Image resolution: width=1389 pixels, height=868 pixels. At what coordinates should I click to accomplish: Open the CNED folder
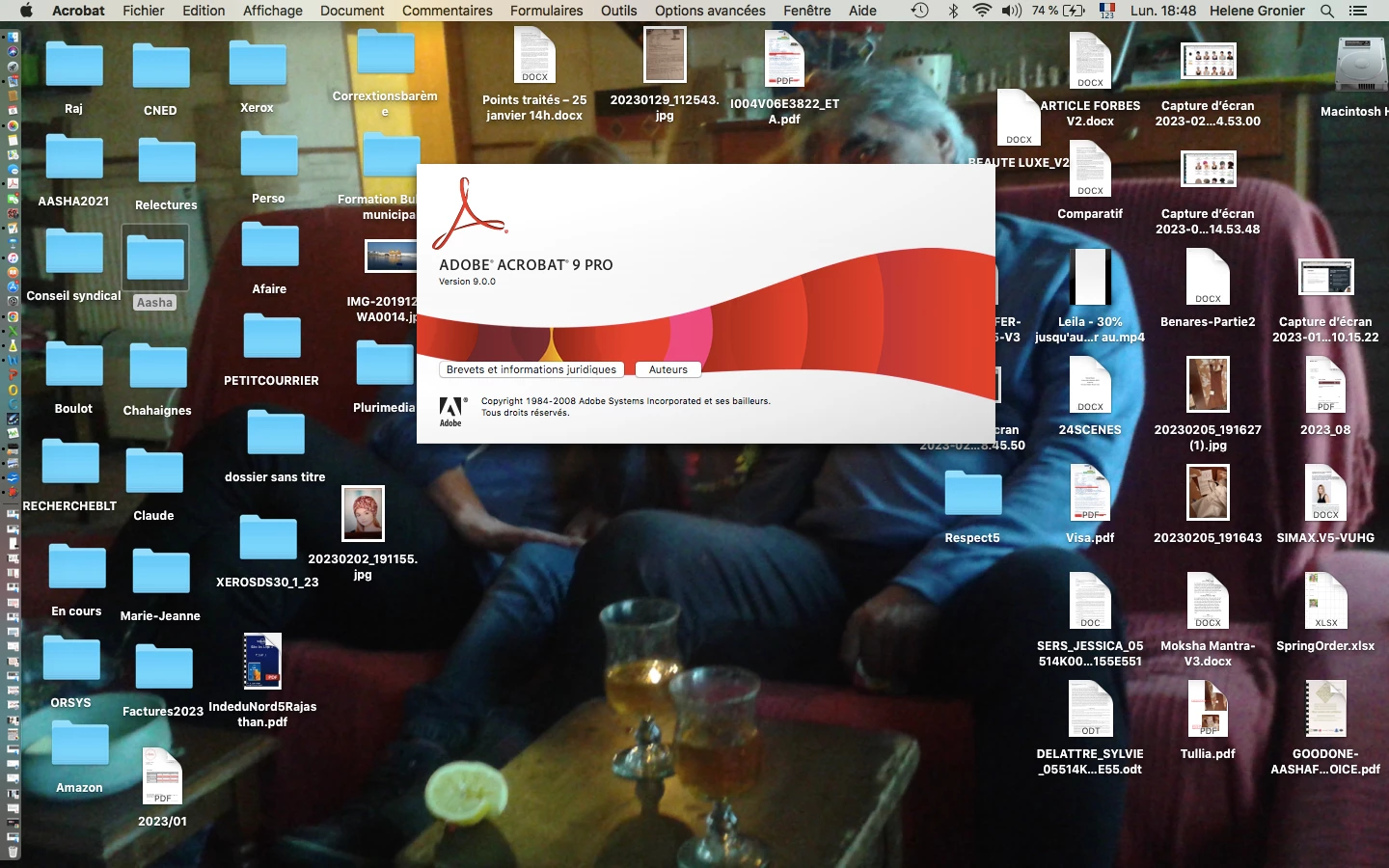tap(161, 67)
